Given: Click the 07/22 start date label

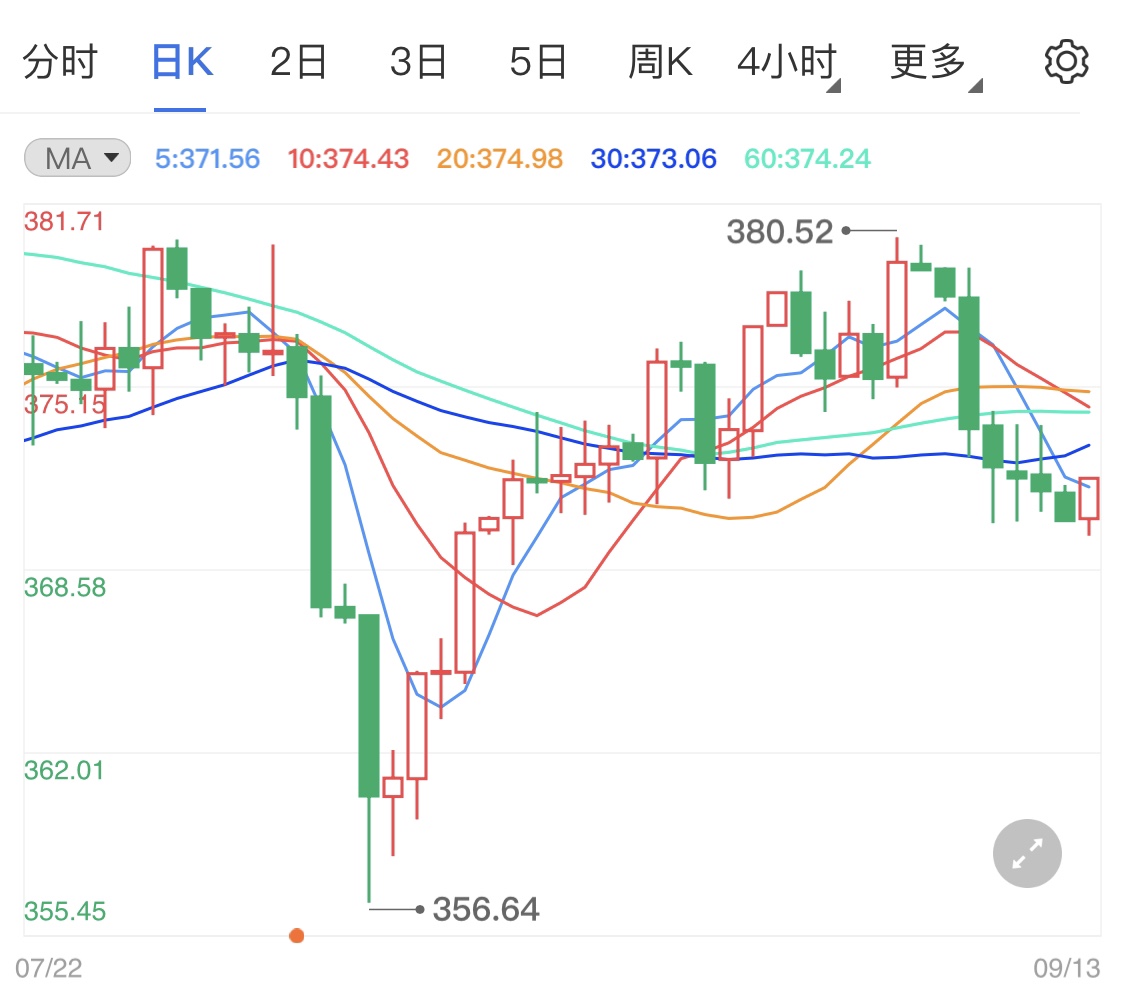Looking at the screenshot, I should 48,968.
